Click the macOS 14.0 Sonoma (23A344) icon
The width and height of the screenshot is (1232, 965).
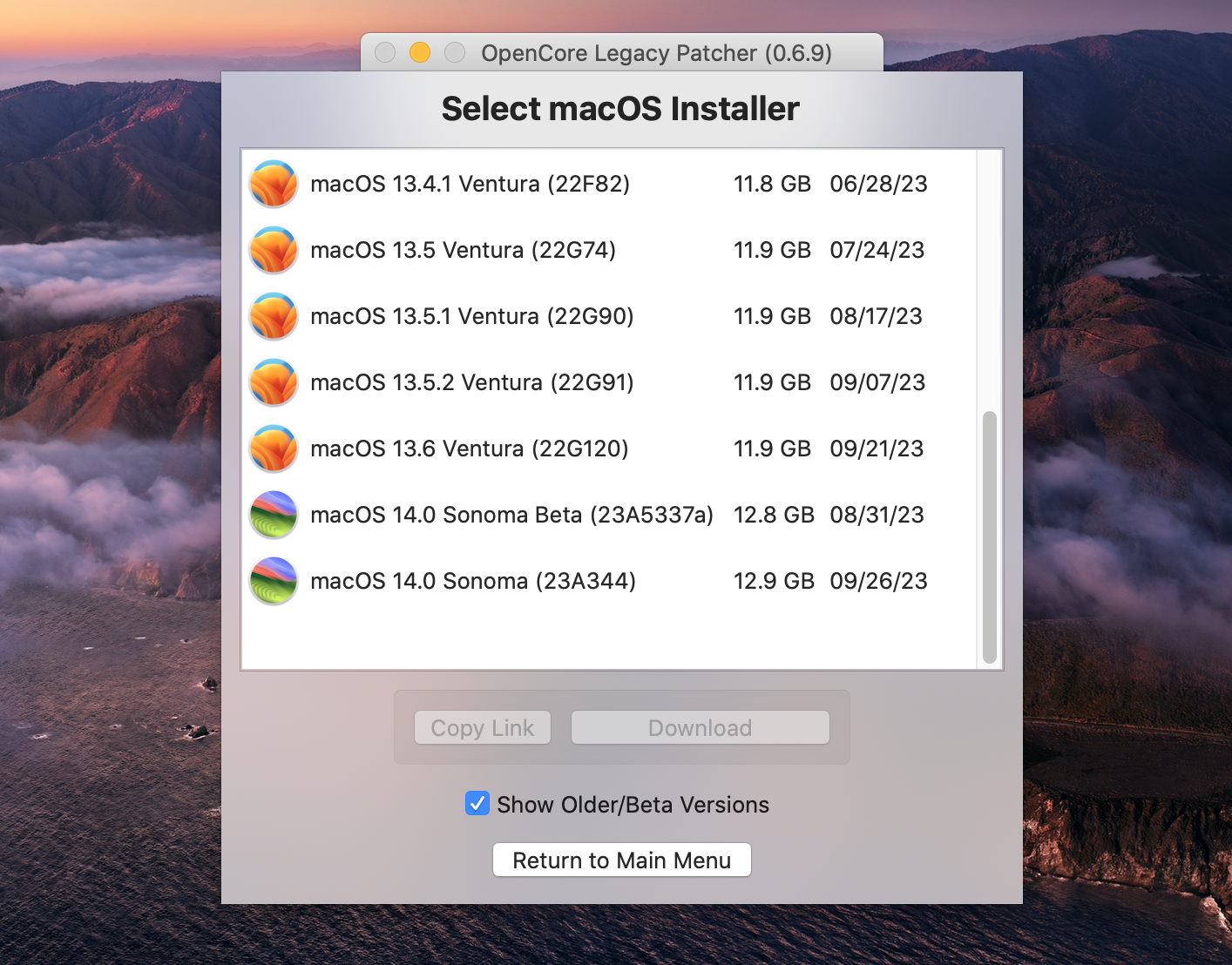click(x=274, y=581)
